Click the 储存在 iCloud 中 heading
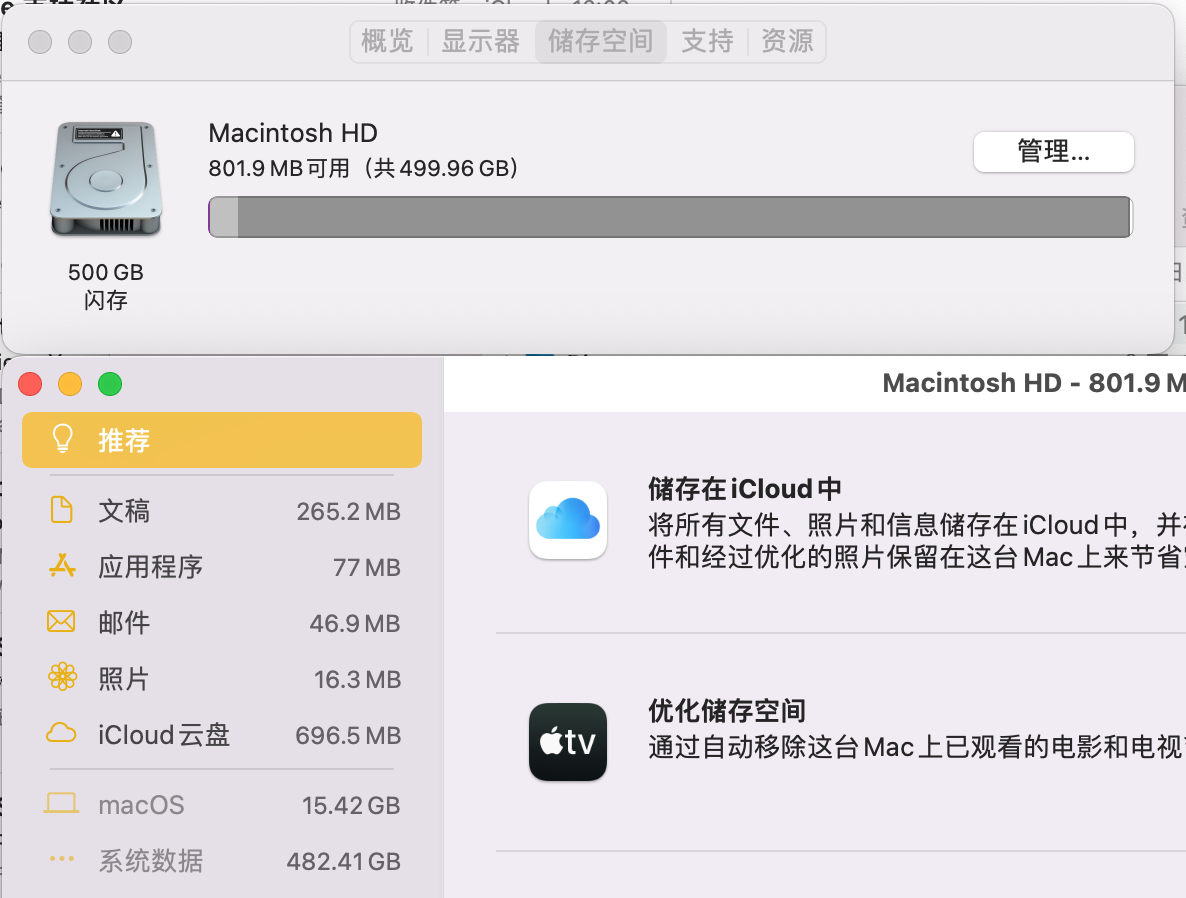 (745, 489)
